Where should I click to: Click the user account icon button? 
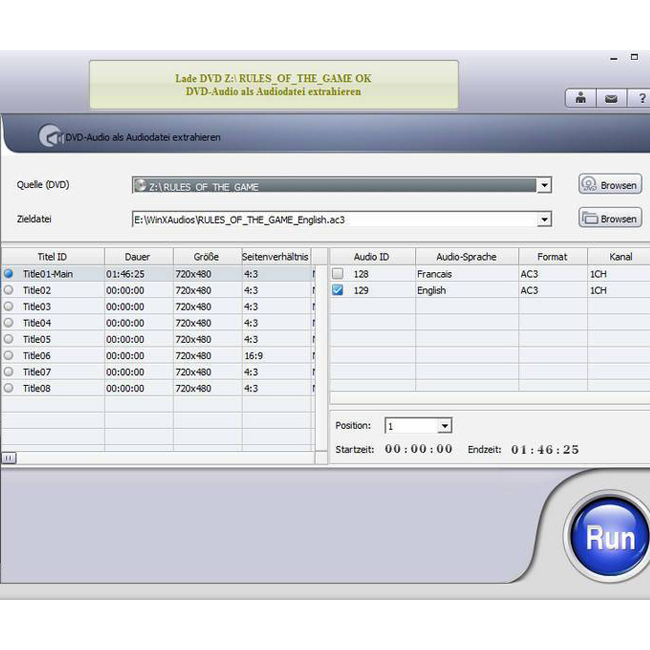click(580, 98)
